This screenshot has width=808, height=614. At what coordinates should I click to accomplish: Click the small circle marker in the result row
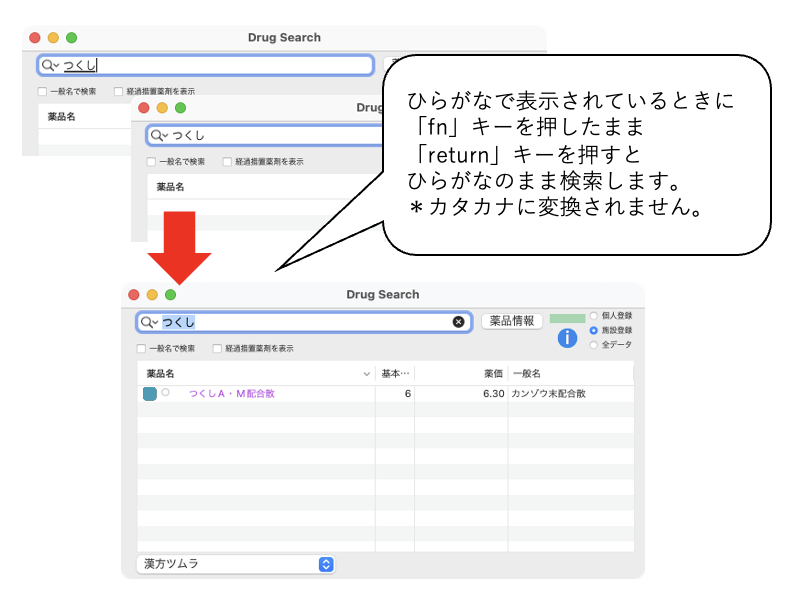tap(166, 393)
